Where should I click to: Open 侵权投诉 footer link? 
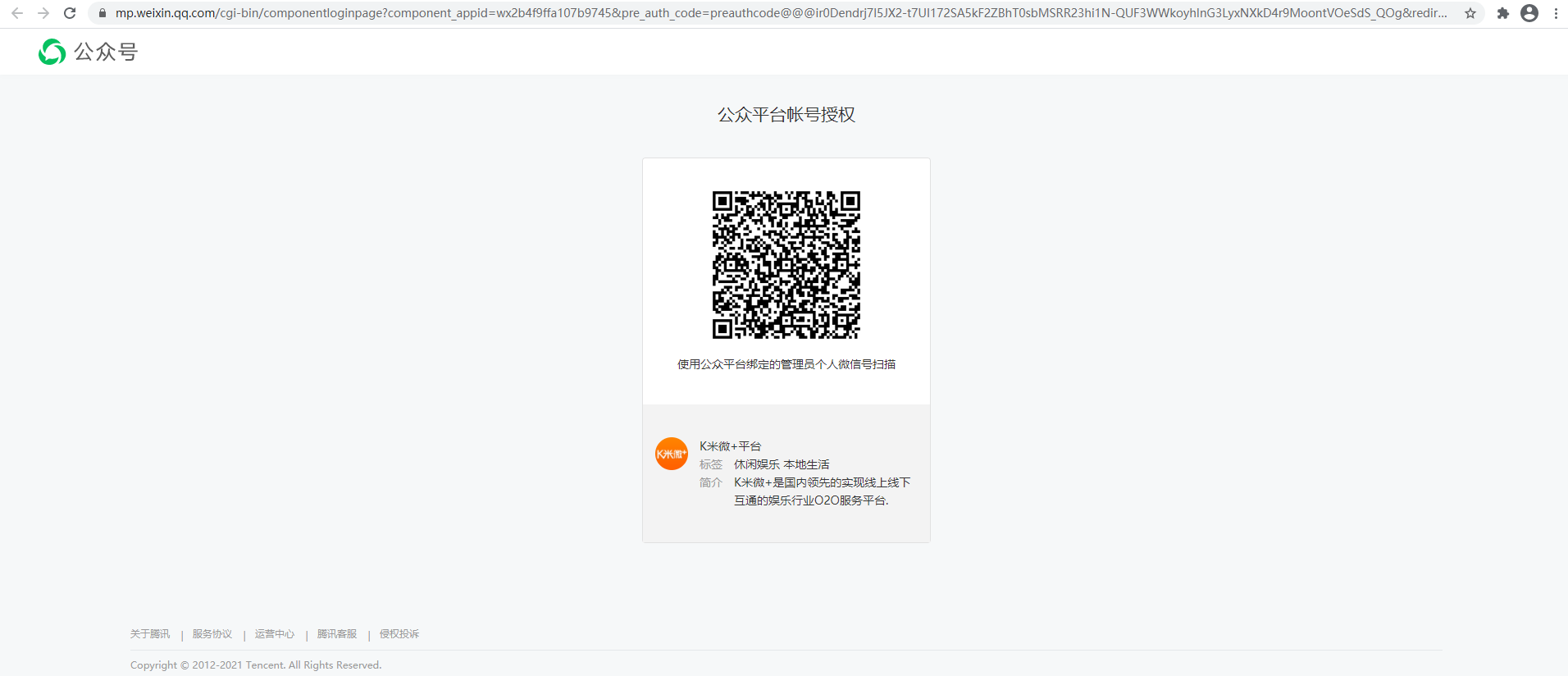click(399, 634)
